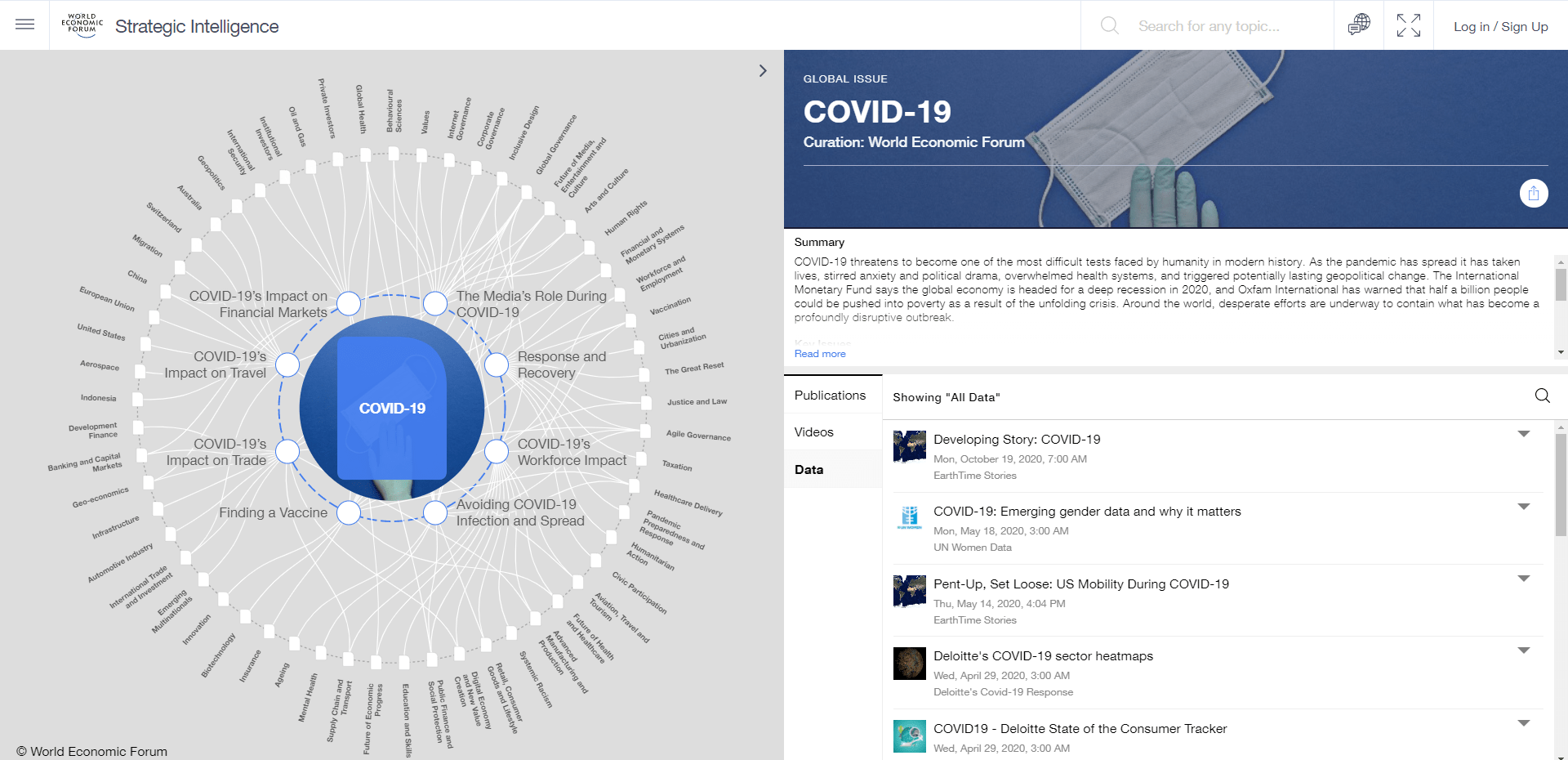
Task: Click the central COVID-19 node
Action: (392, 408)
